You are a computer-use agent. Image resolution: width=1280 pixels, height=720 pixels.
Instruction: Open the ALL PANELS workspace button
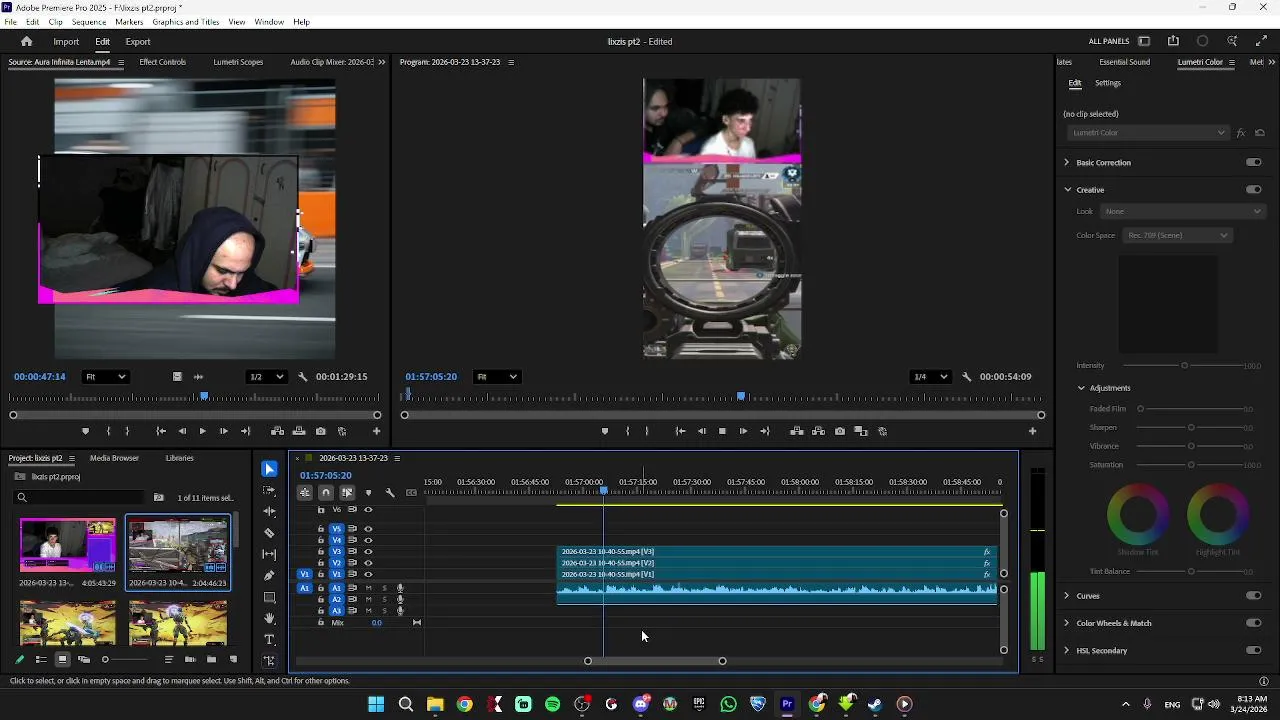coord(1109,42)
